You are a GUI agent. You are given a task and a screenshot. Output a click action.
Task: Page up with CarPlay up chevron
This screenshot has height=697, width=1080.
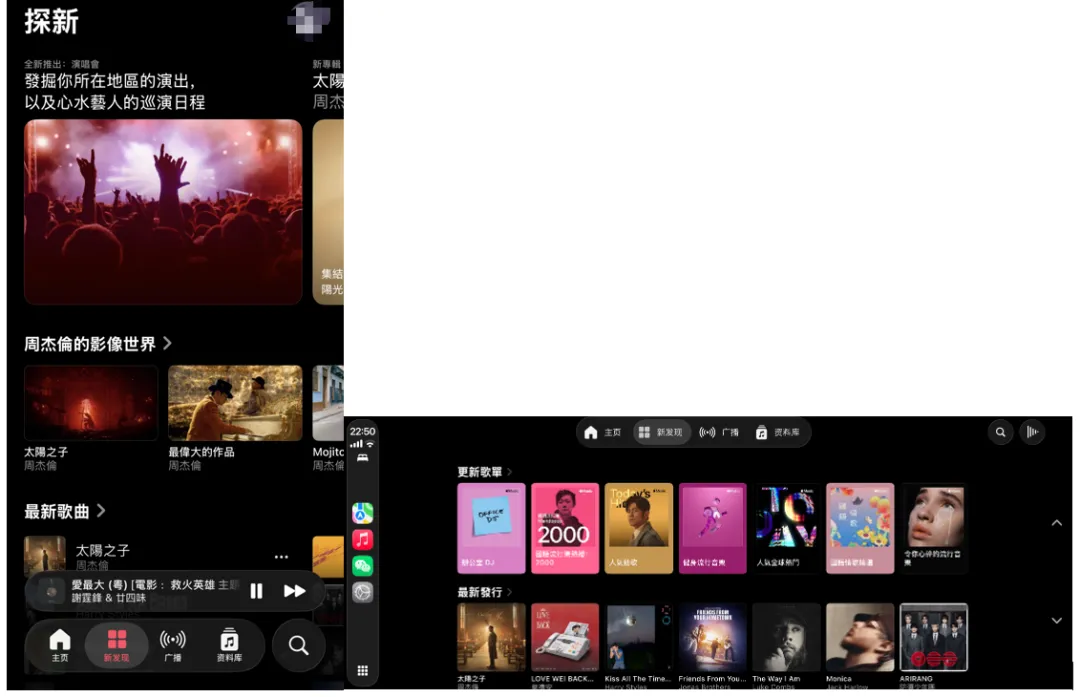click(1056, 523)
